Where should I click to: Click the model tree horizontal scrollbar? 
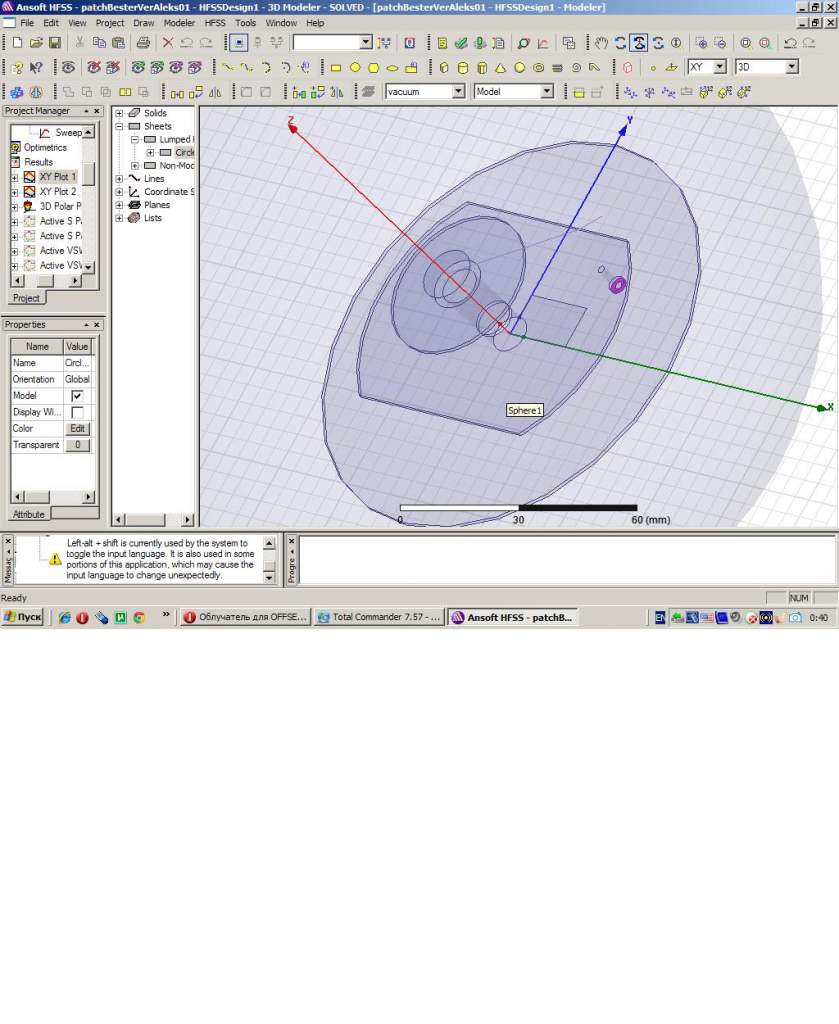[x=153, y=520]
